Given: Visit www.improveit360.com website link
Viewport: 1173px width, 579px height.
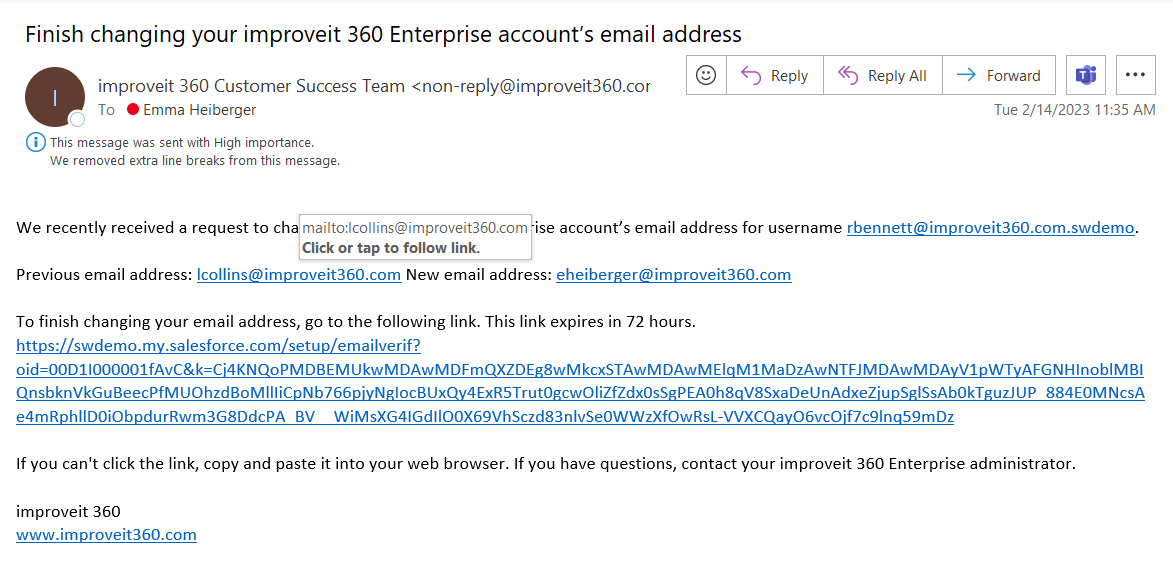Looking at the screenshot, I should [106, 535].
